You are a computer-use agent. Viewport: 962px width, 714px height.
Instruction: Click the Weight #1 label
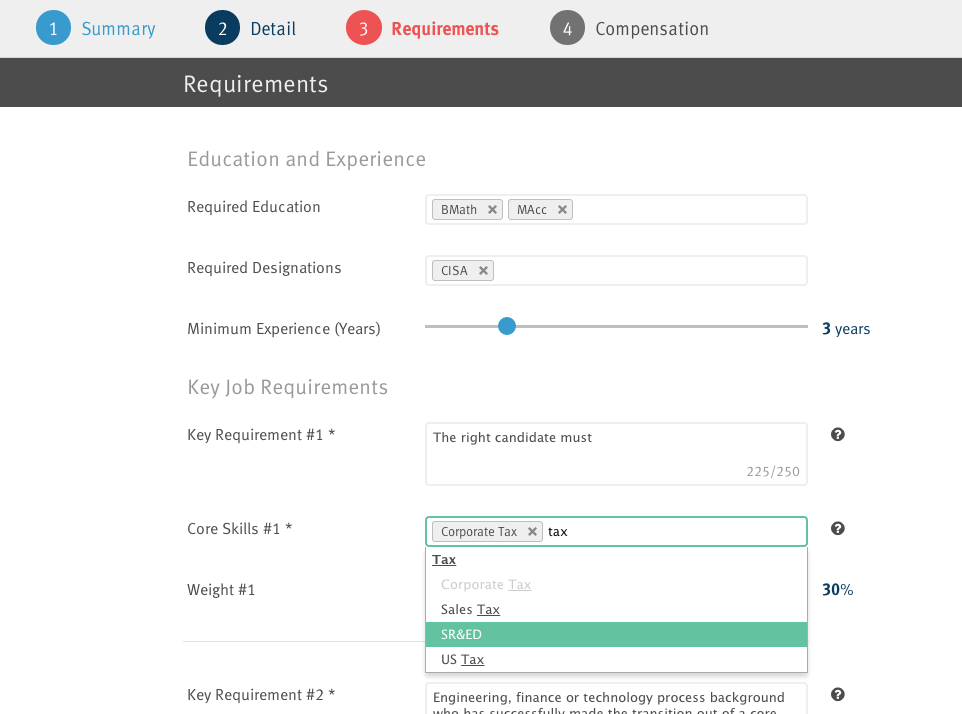pos(221,590)
